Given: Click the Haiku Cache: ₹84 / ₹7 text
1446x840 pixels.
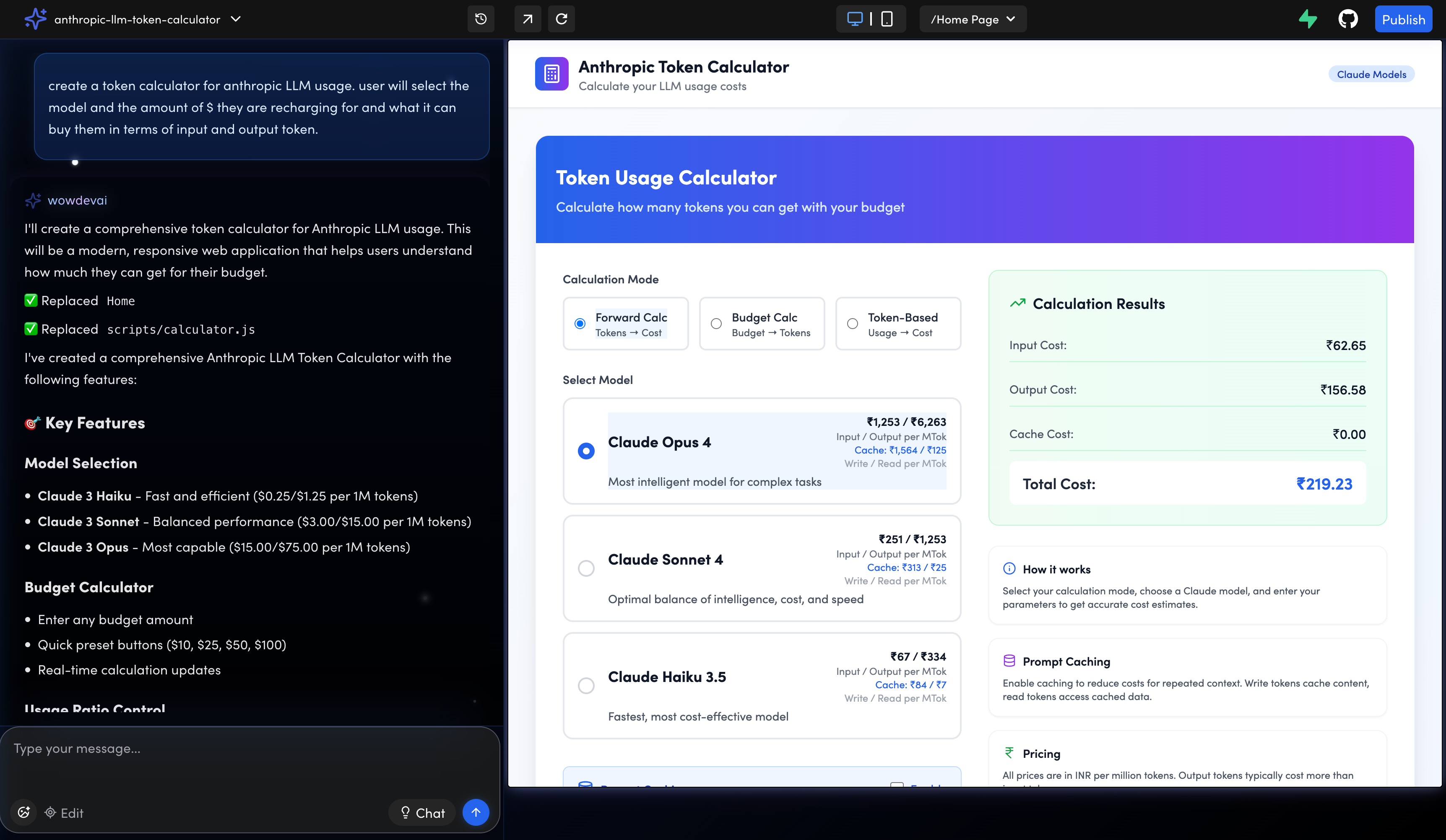Looking at the screenshot, I should click(x=910, y=684).
